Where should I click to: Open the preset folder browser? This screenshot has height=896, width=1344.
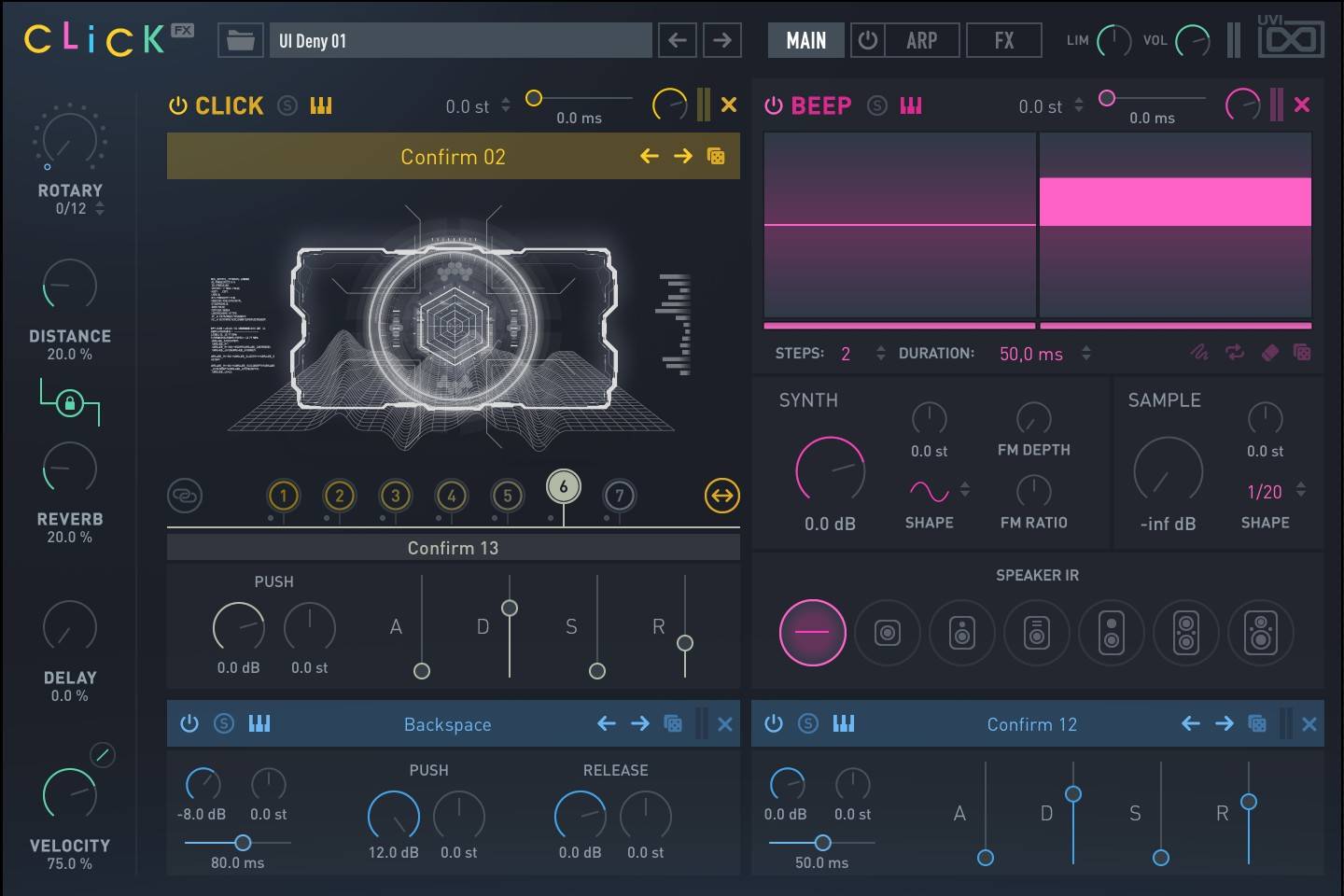click(x=240, y=41)
